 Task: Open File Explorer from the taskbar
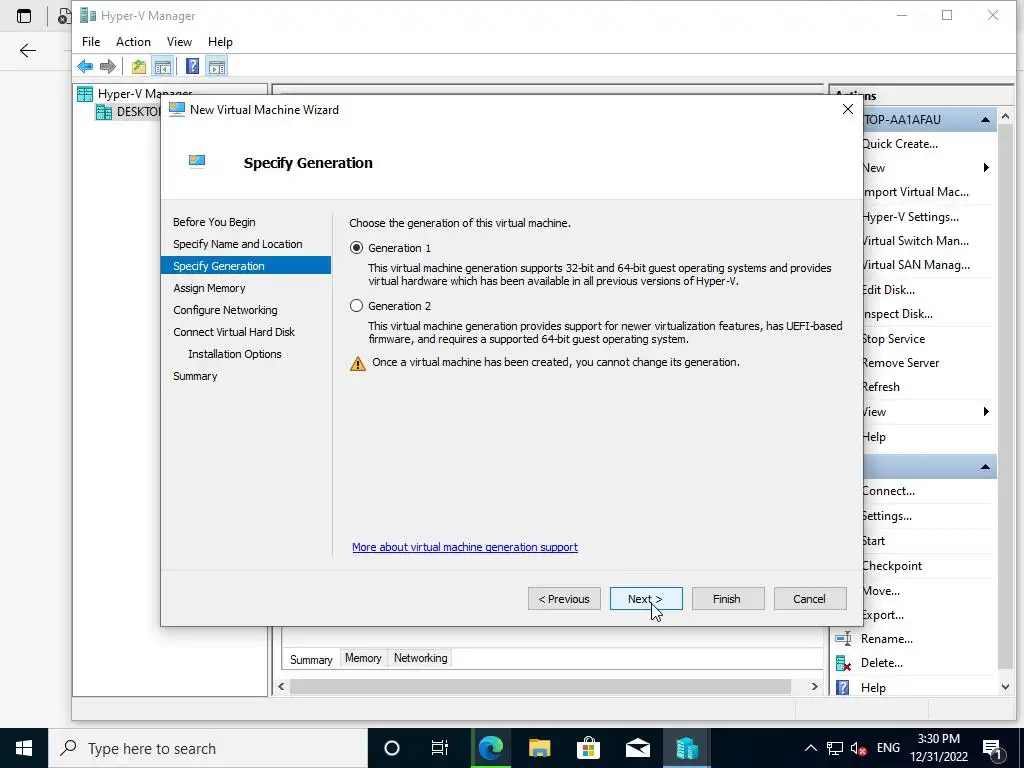[x=539, y=748]
